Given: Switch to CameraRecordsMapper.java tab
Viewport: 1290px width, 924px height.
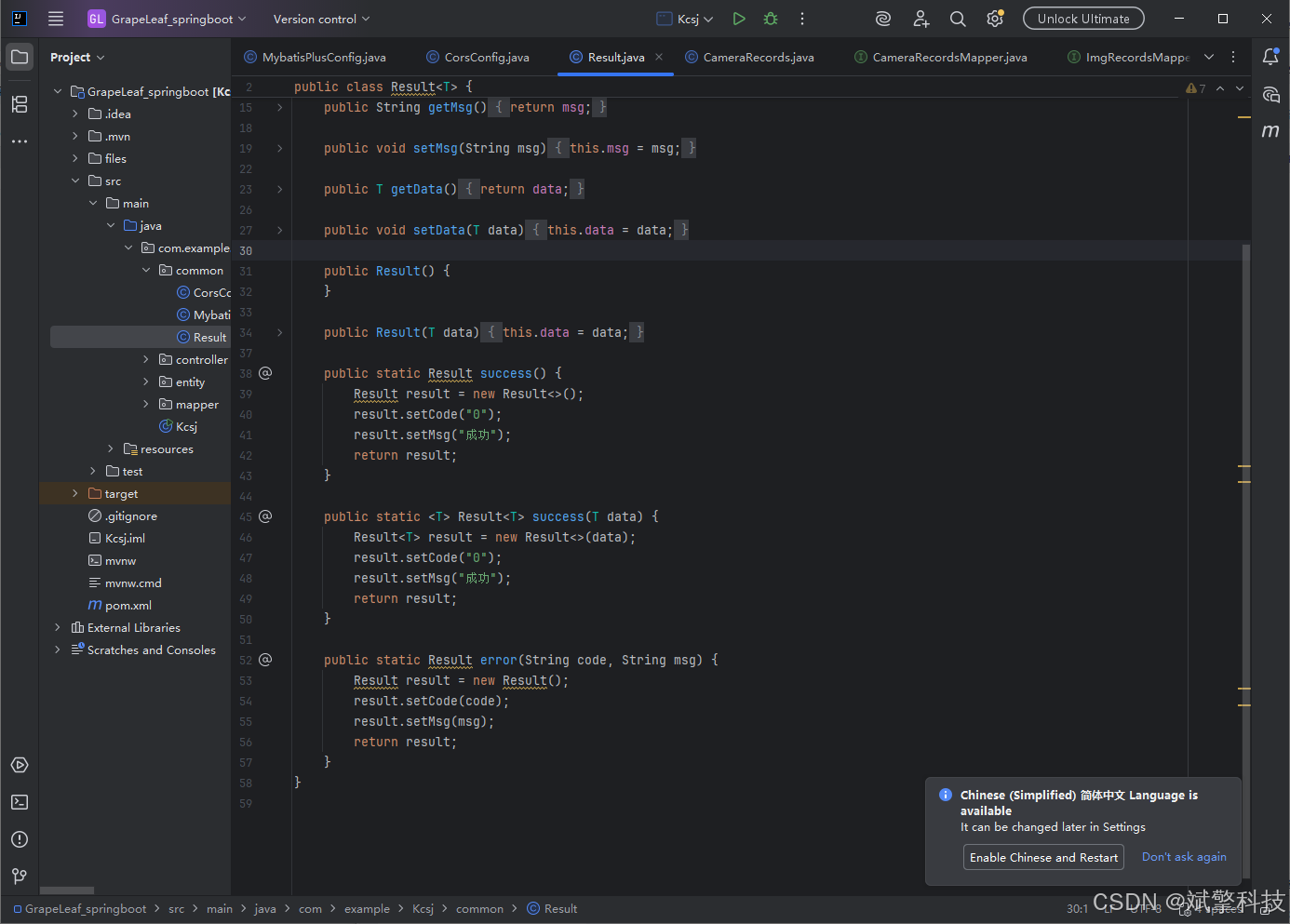Looking at the screenshot, I should [x=941, y=57].
